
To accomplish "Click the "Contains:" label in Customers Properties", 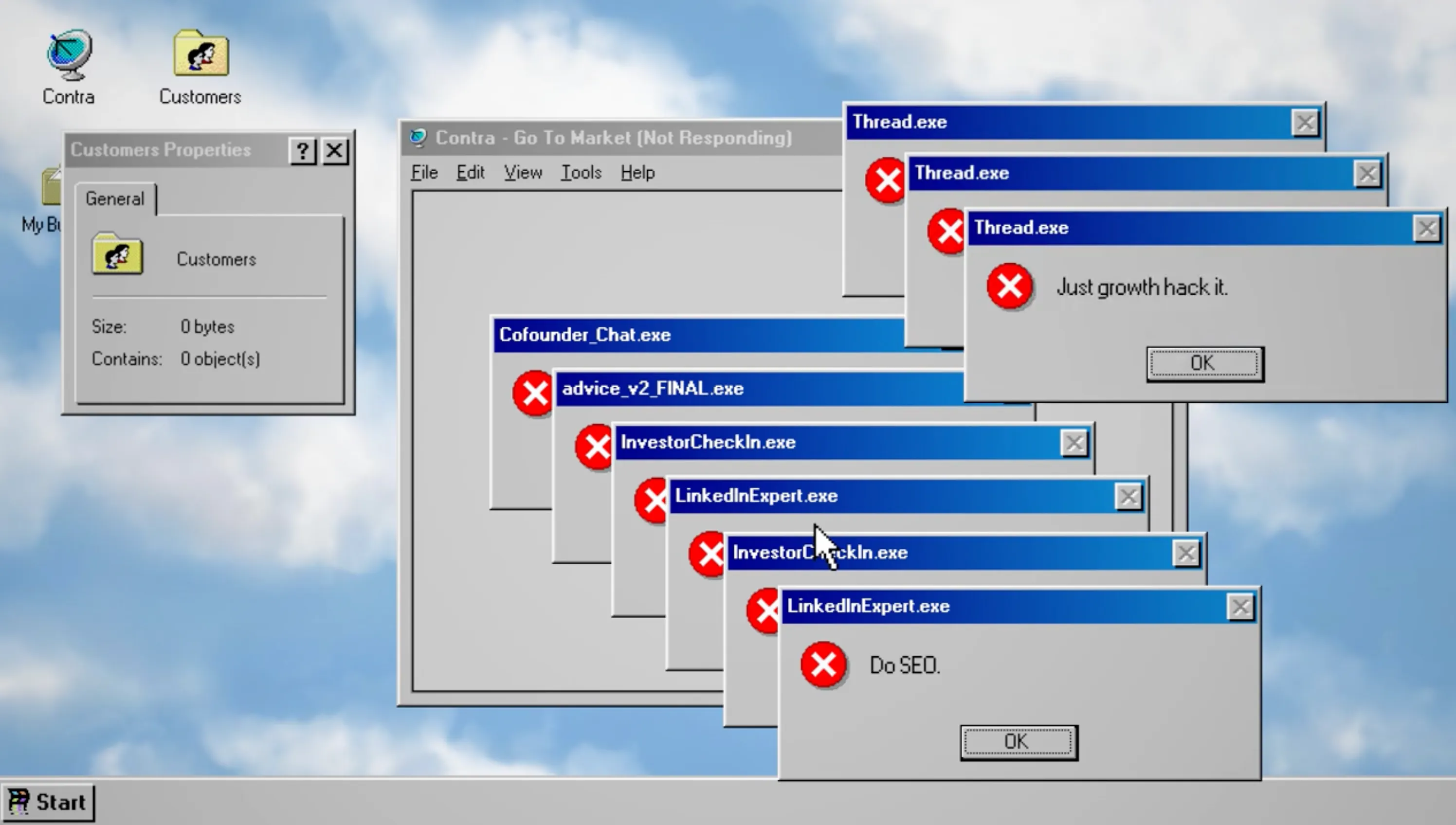I will 127,359.
